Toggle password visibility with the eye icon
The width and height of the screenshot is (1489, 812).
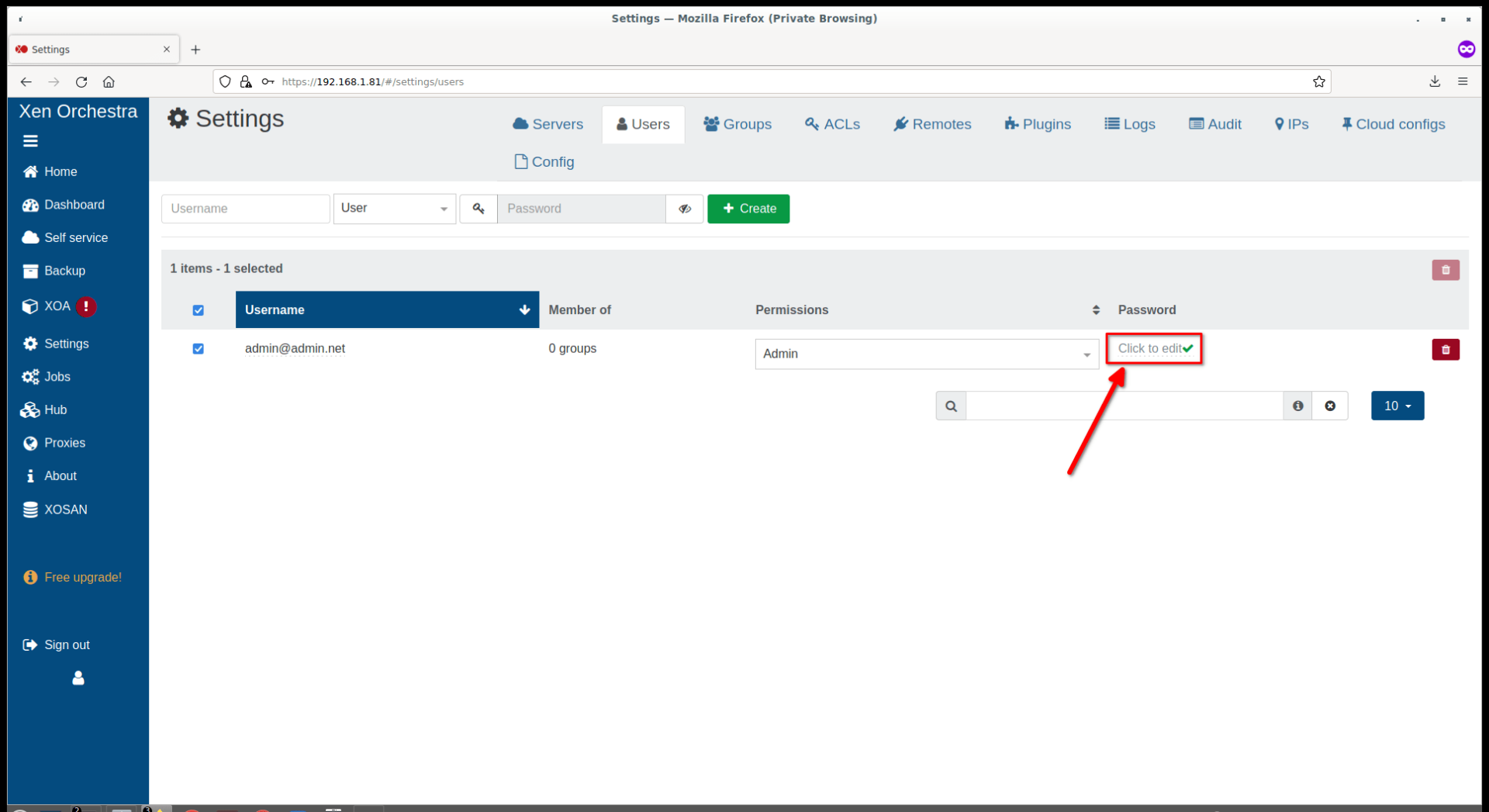click(x=684, y=209)
